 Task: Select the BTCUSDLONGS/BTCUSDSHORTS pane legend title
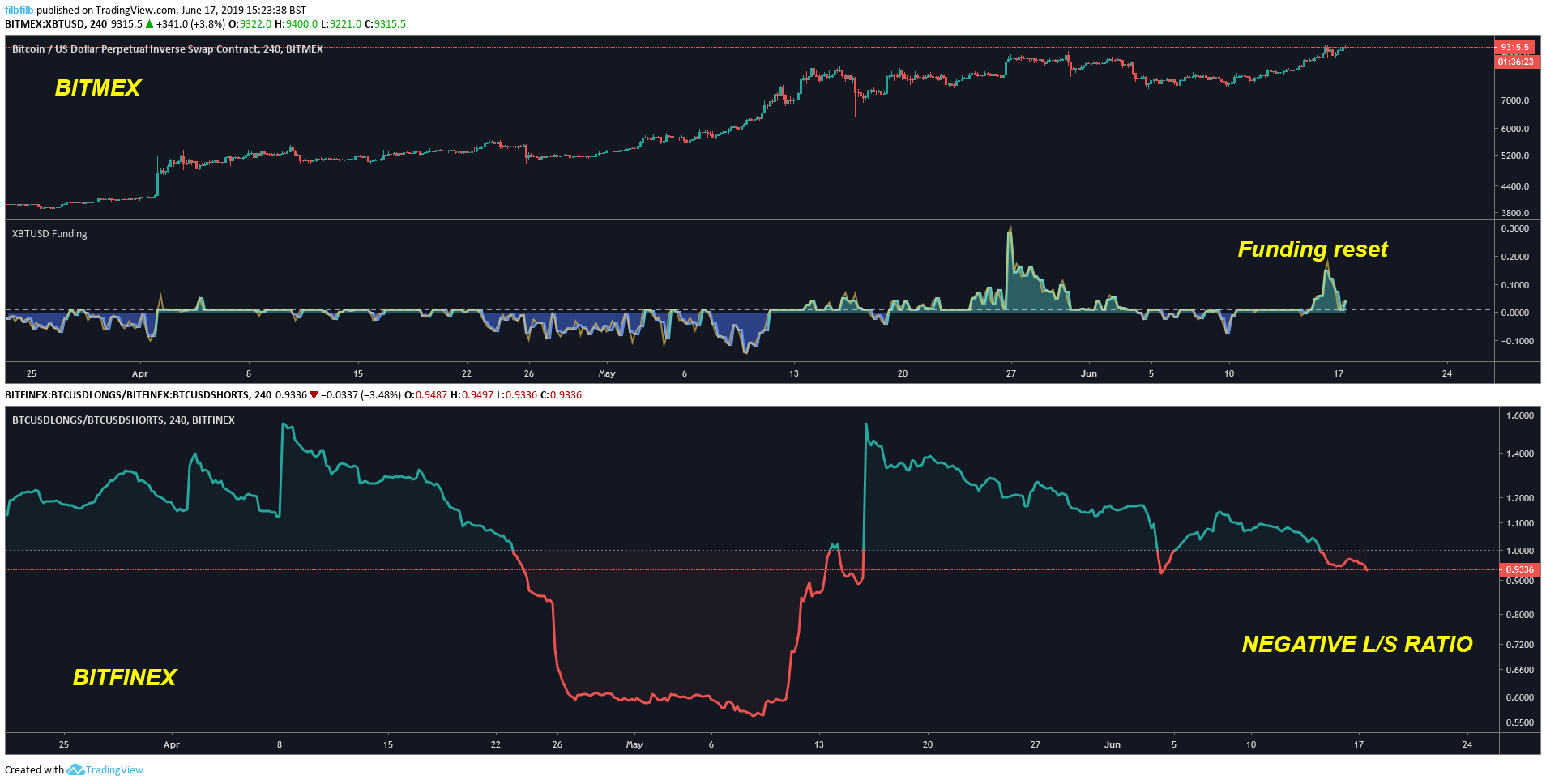[x=123, y=420]
